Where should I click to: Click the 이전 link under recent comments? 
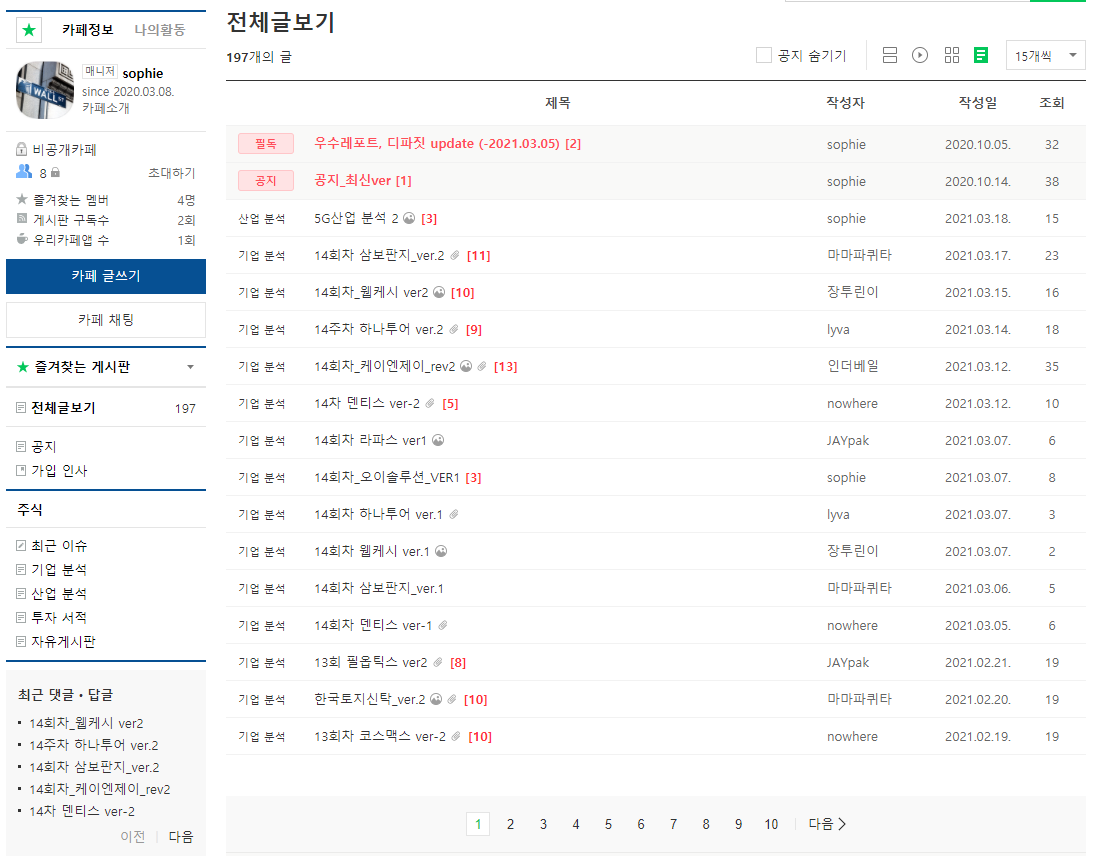point(133,836)
